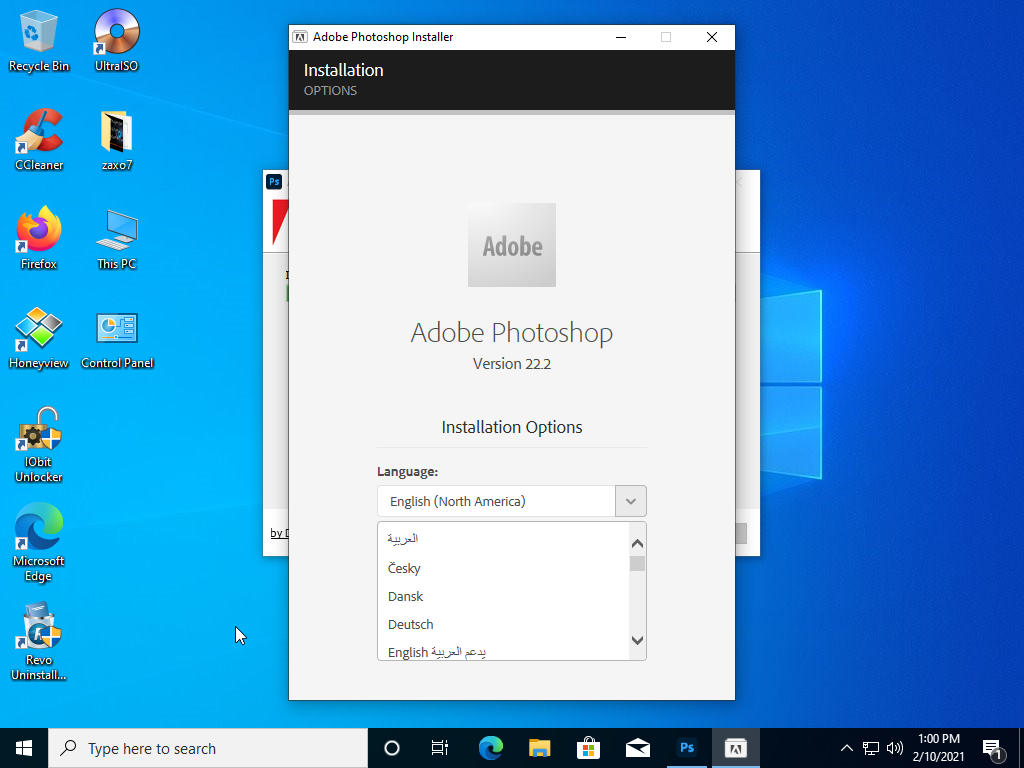Click the language list scroll up arrow
This screenshot has height=768, width=1024.
click(x=637, y=543)
